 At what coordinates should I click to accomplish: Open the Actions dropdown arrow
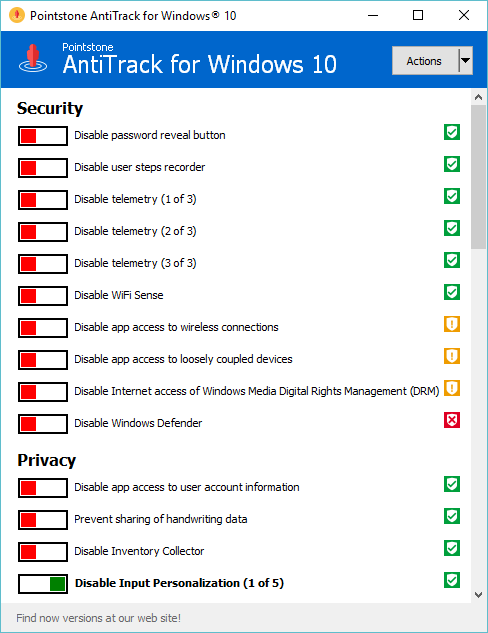click(x=465, y=61)
